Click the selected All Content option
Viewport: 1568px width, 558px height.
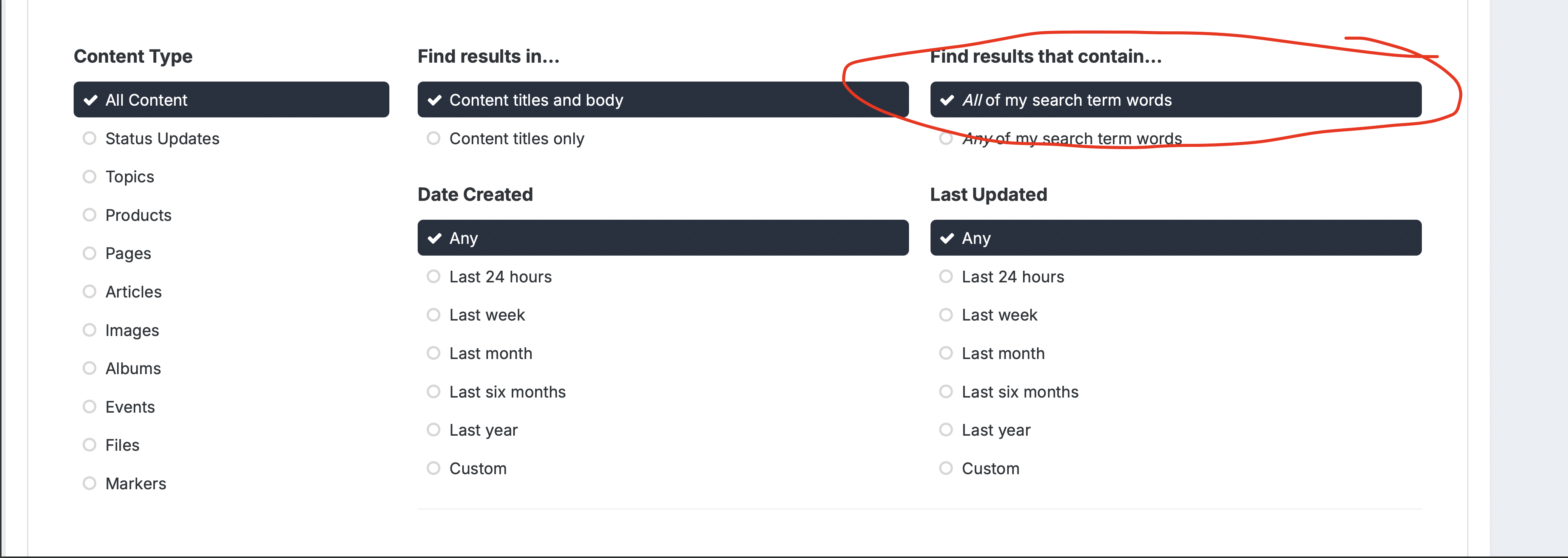point(231,100)
